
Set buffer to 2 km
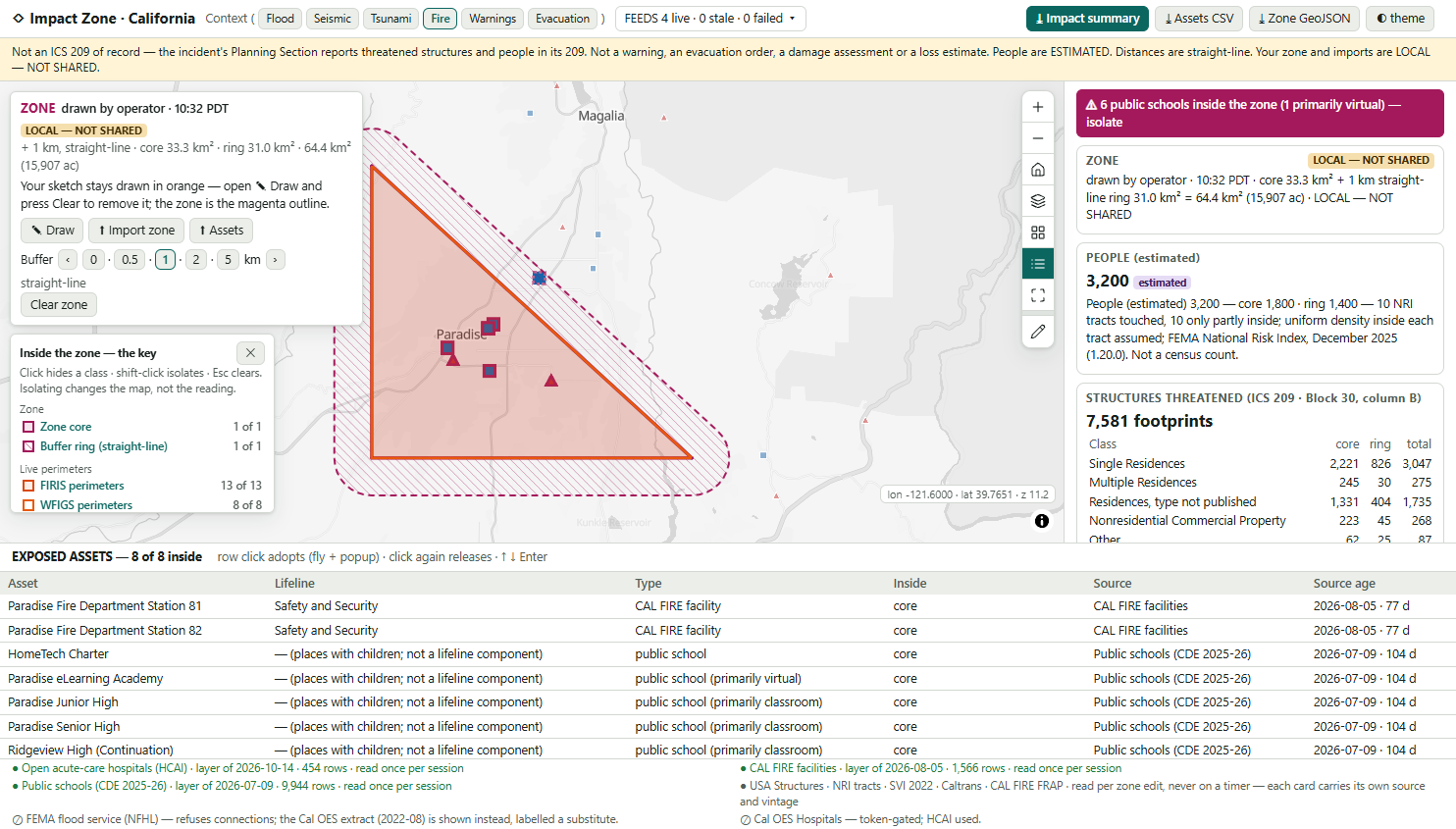(196, 260)
